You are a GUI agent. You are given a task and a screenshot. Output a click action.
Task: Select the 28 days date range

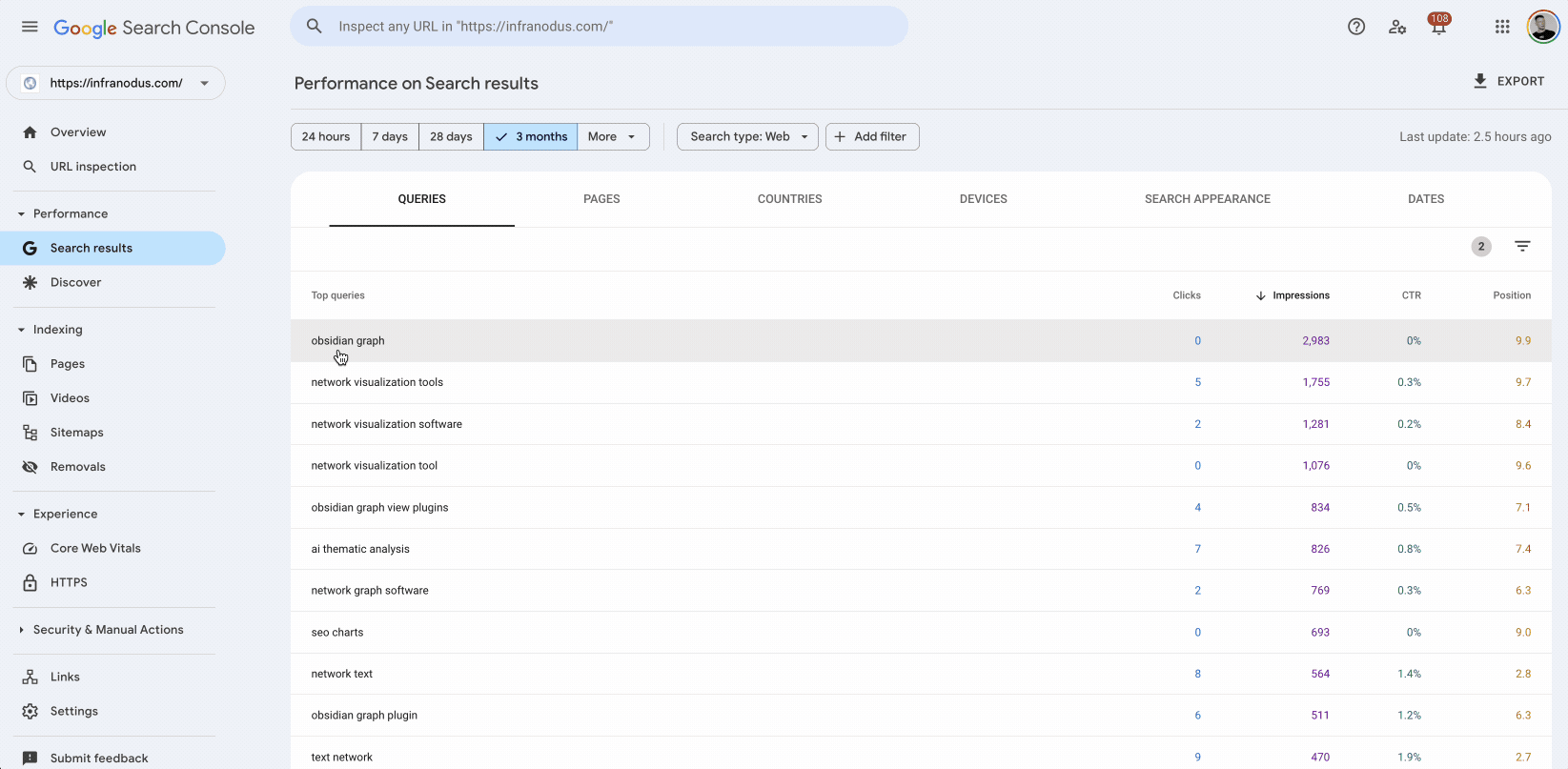[x=451, y=136]
